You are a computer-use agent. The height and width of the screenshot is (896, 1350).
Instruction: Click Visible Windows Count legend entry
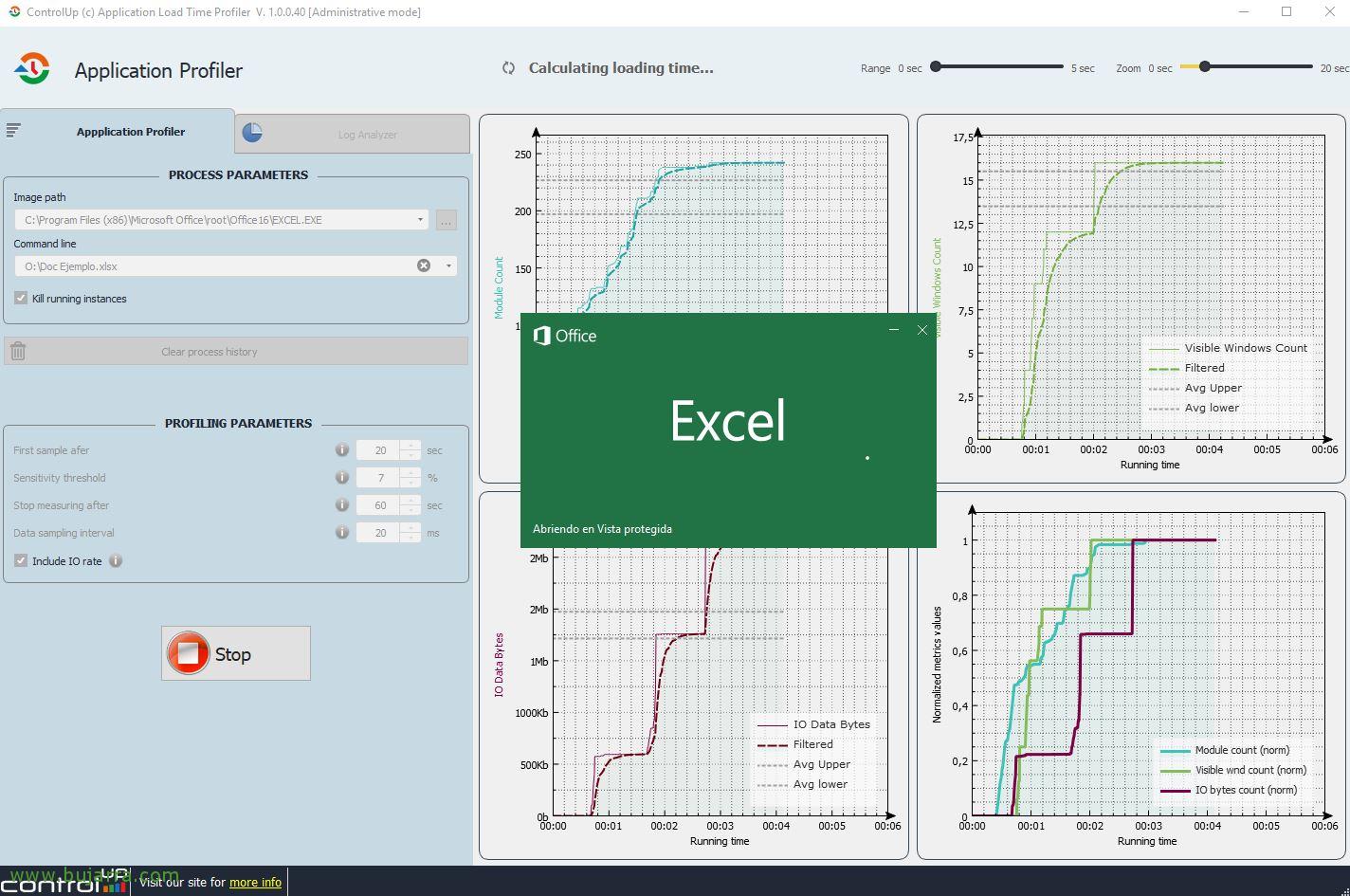(1228, 348)
